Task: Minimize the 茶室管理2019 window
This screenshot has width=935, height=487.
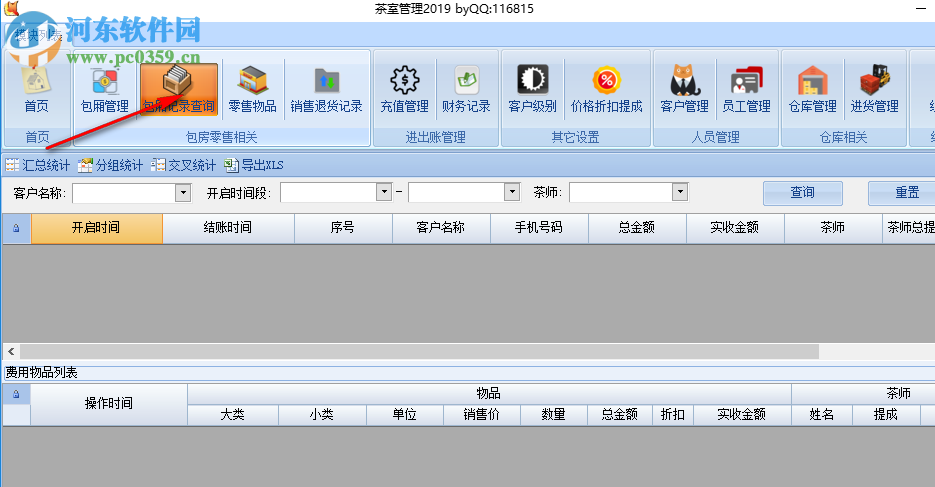Action: pos(922,8)
